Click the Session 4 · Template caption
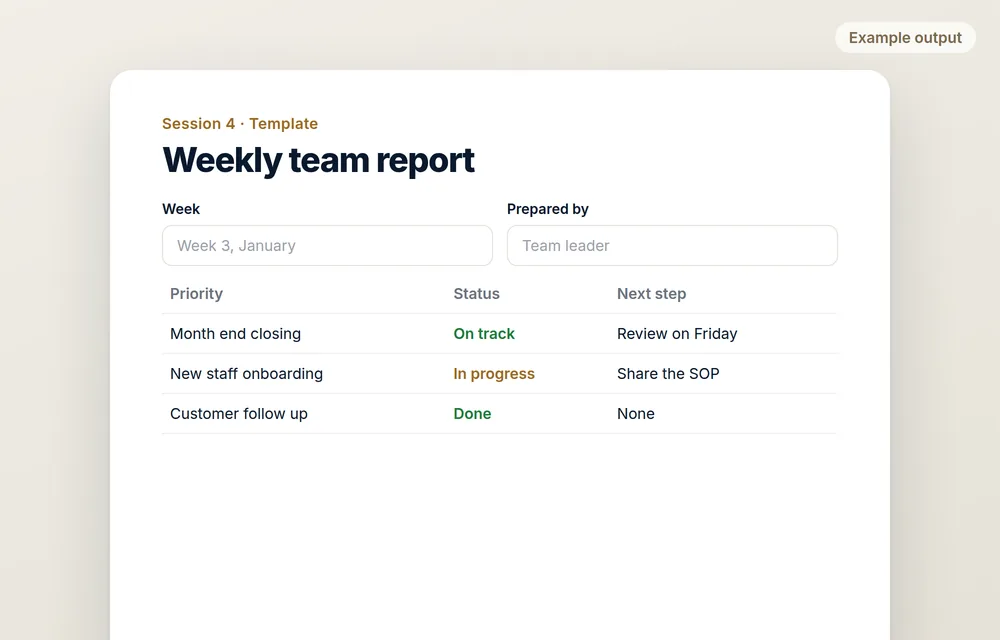 pyautogui.click(x=240, y=124)
